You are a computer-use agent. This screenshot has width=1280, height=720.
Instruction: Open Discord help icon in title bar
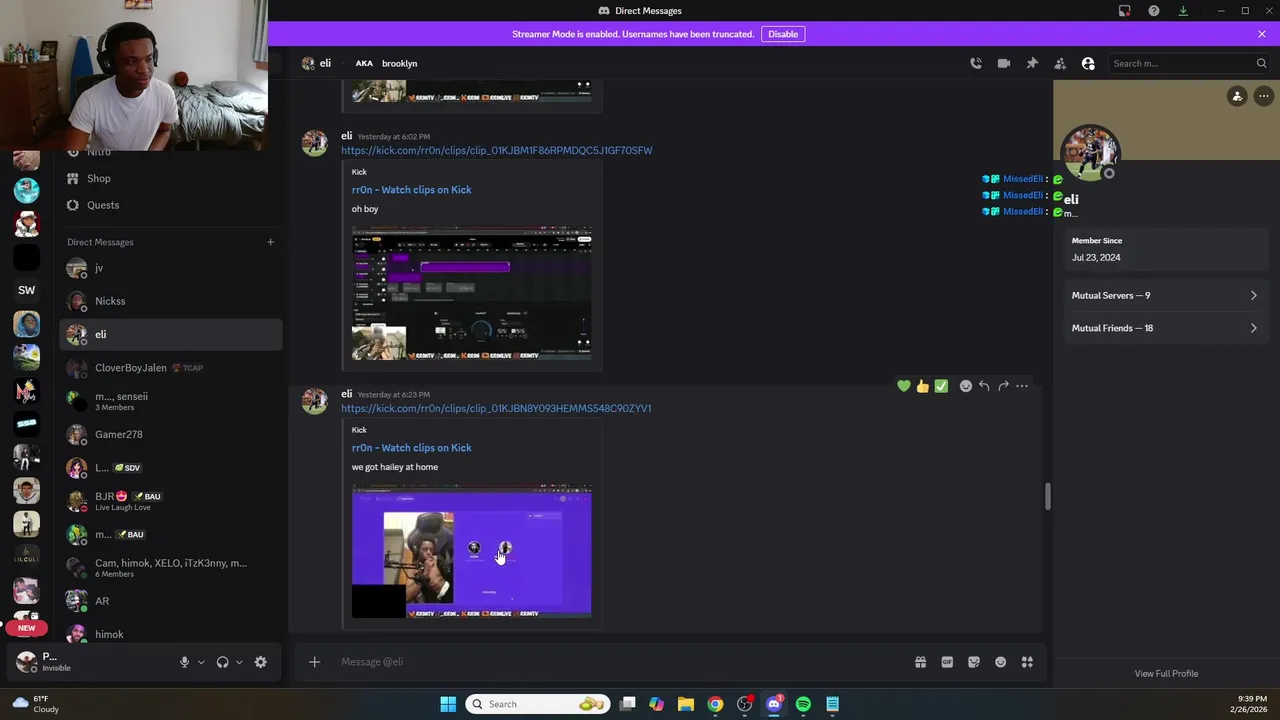tap(1154, 11)
